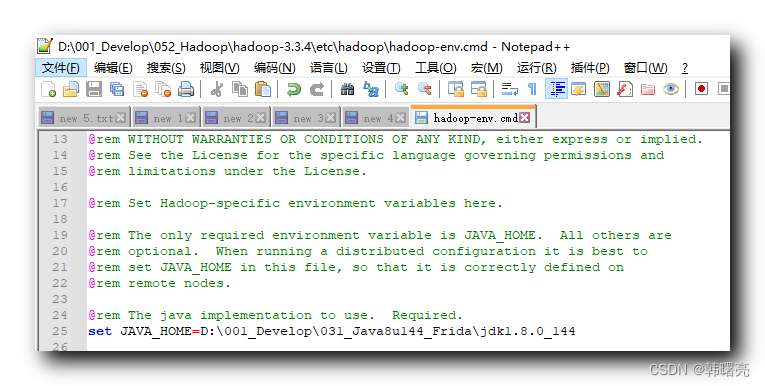Toggle show all characters pilcrow icon
Image resolution: width=765 pixels, height=386 pixels.
pyautogui.click(x=532, y=89)
